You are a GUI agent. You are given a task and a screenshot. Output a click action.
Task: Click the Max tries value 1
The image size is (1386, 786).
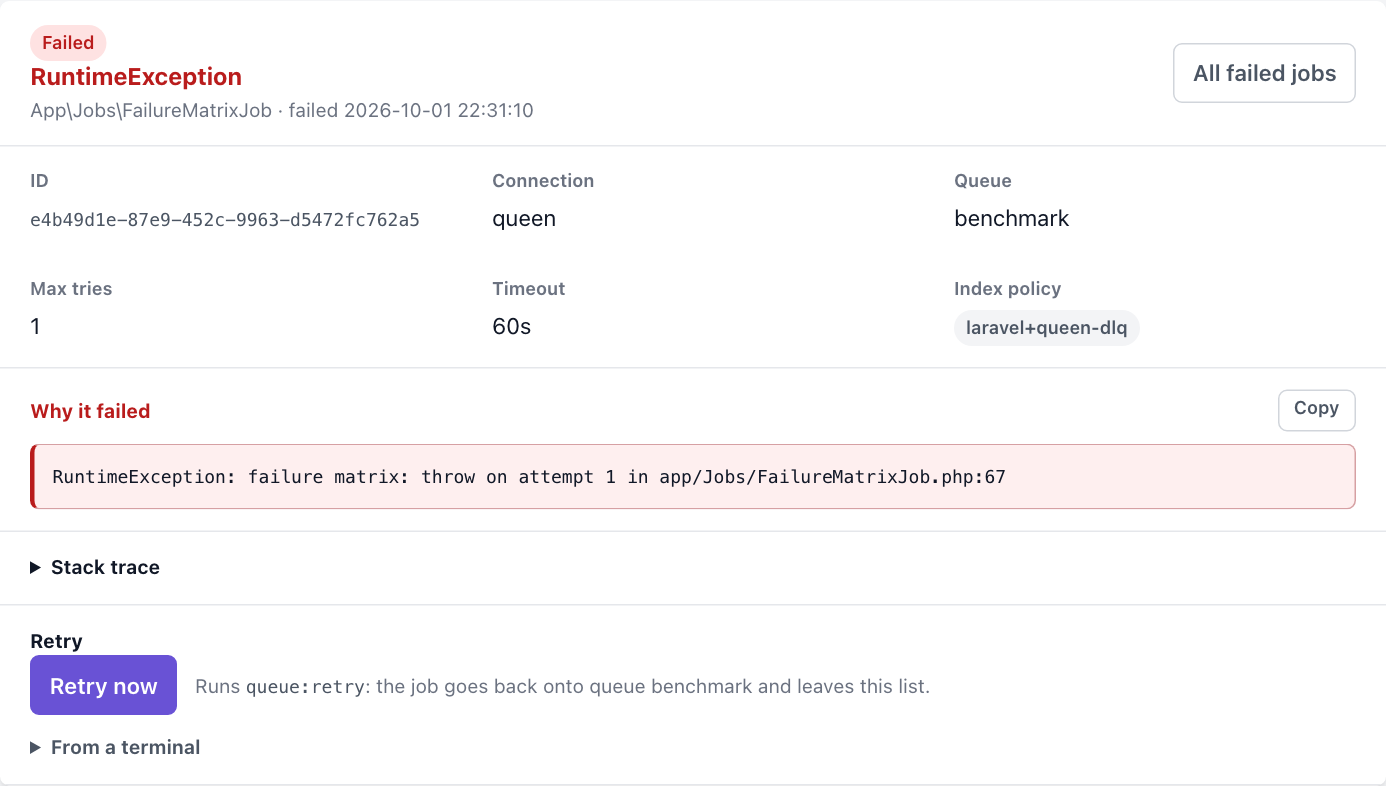pos(36,327)
